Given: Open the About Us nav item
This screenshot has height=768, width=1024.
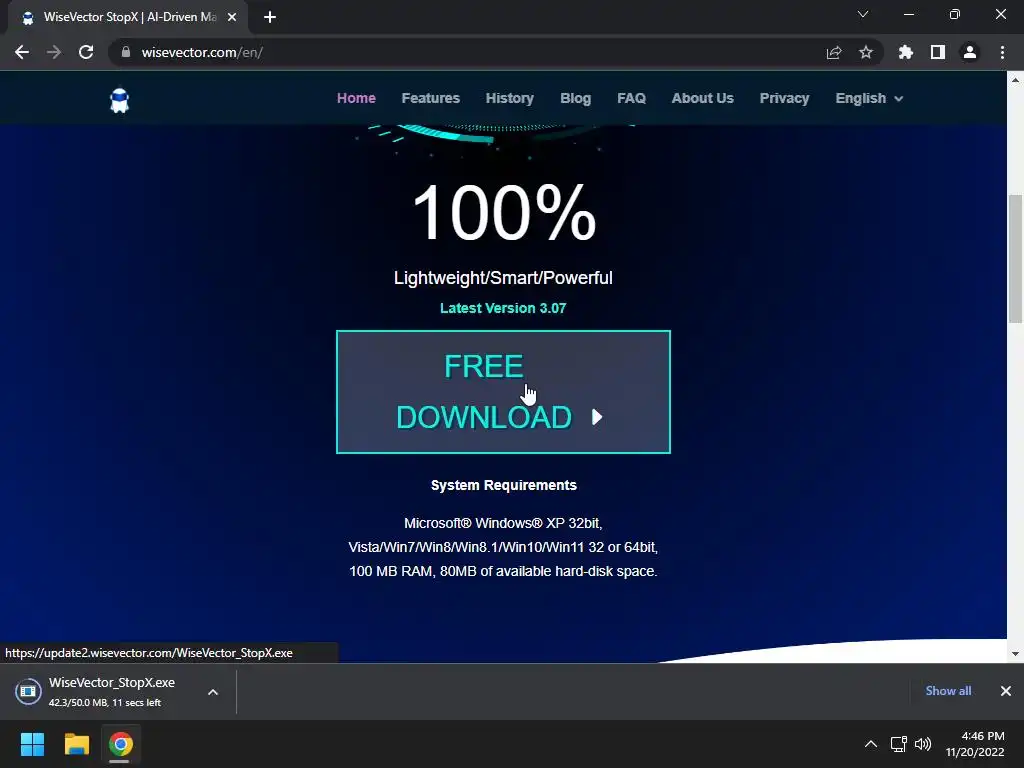Looking at the screenshot, I should point(703,98).
